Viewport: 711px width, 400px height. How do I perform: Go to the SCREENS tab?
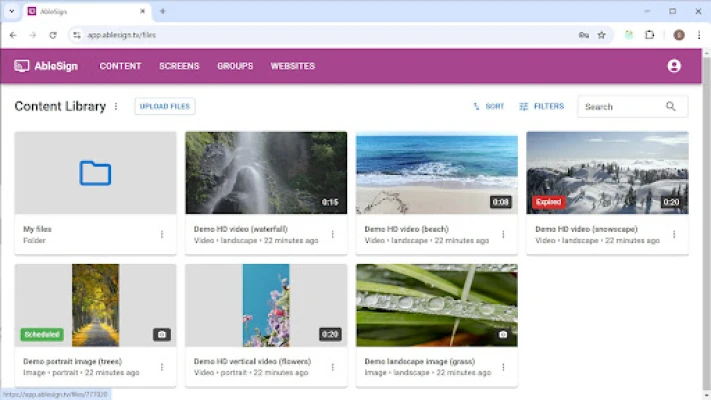[179, 66]
